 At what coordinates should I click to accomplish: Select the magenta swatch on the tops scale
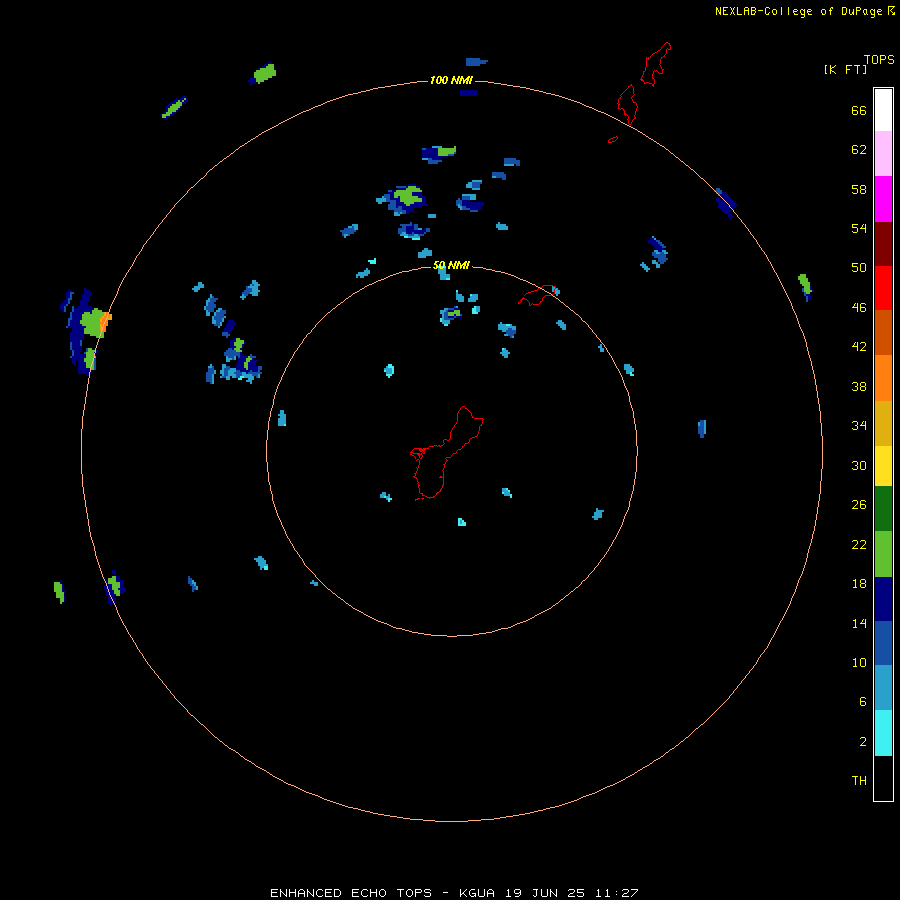883,199
